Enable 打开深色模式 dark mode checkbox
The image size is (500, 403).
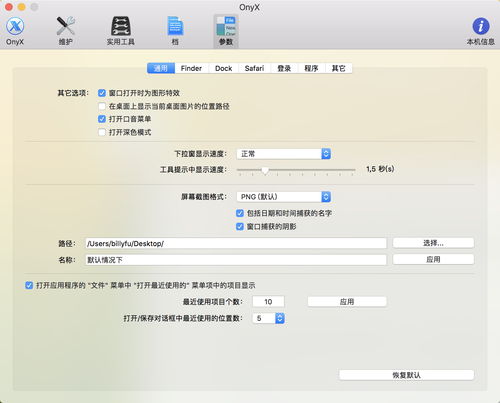point(102,132)
